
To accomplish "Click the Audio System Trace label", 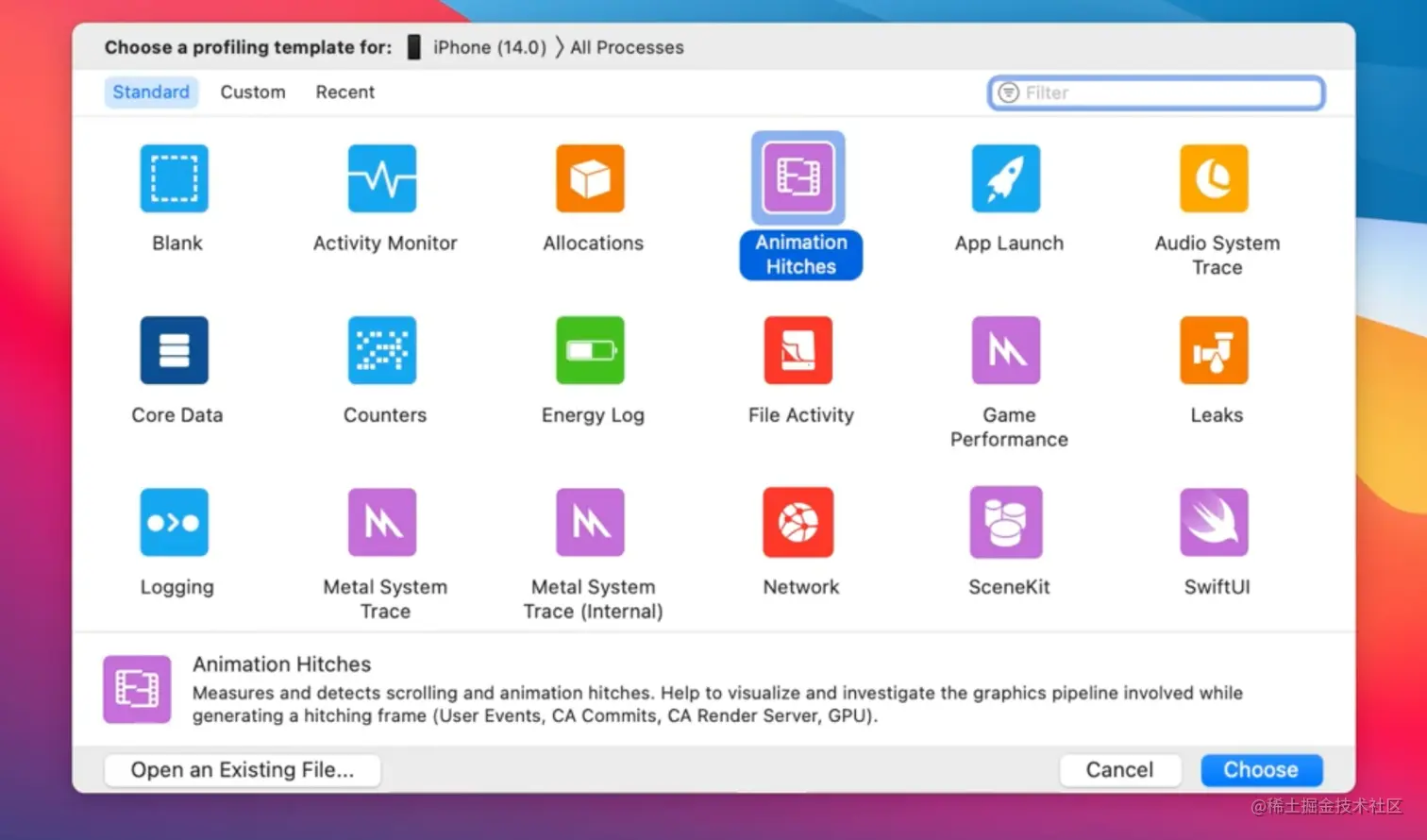I will coord(1217,255).
